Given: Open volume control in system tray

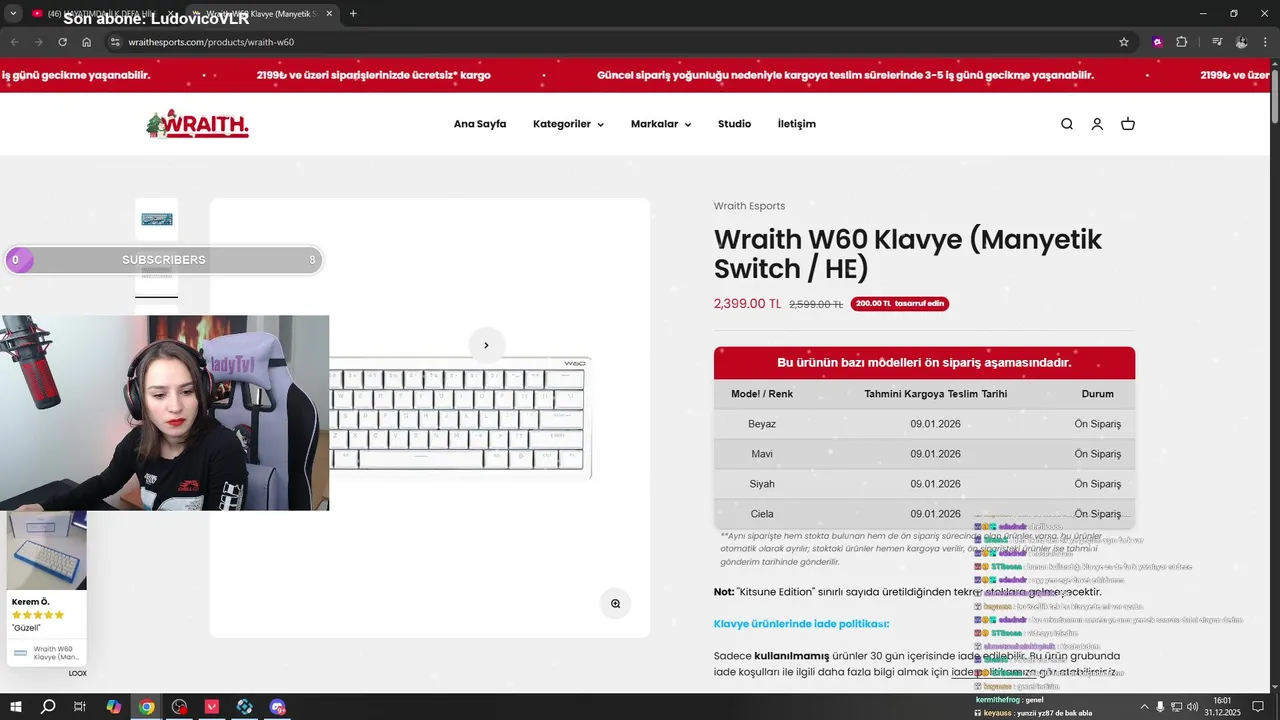Looking at the screenshot, I should (x=1192, y=707).
